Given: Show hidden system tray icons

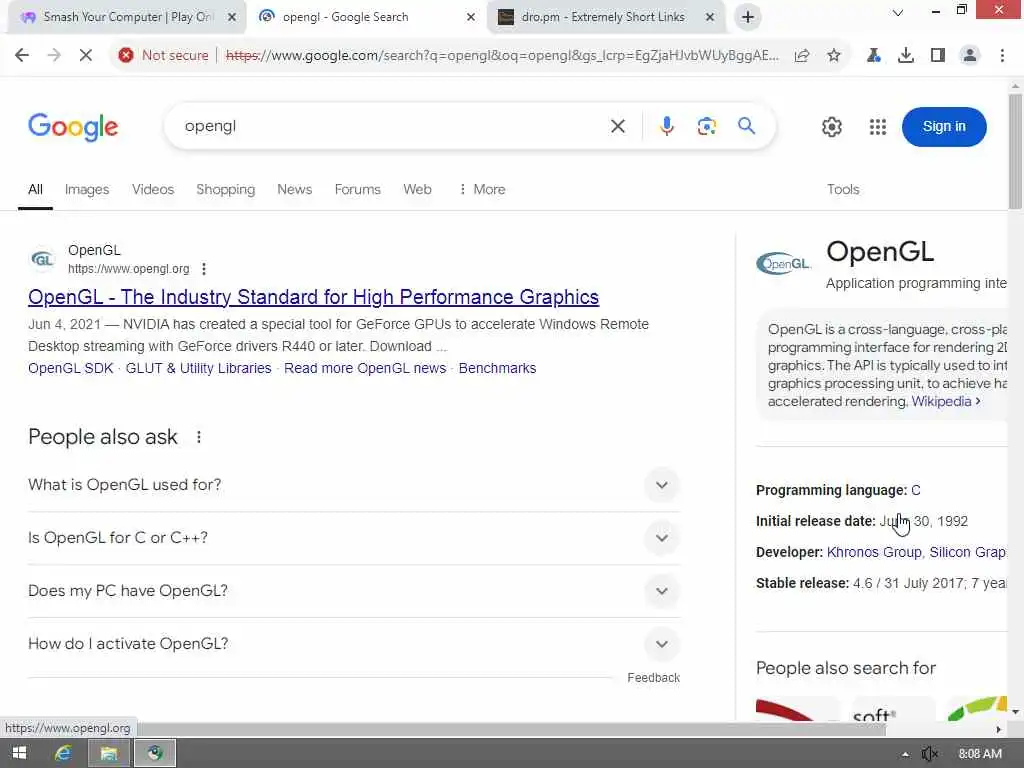Looking at the screenshot, I should pyautogui.click(x=905, y=754).
